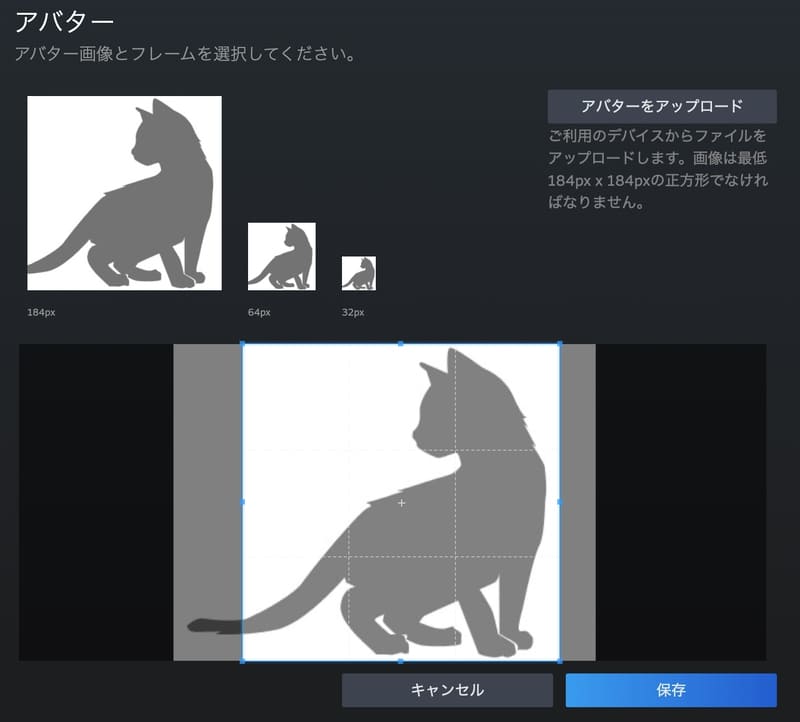
Task: Save the avatar with 保存 button
Action: pos(671,690)
